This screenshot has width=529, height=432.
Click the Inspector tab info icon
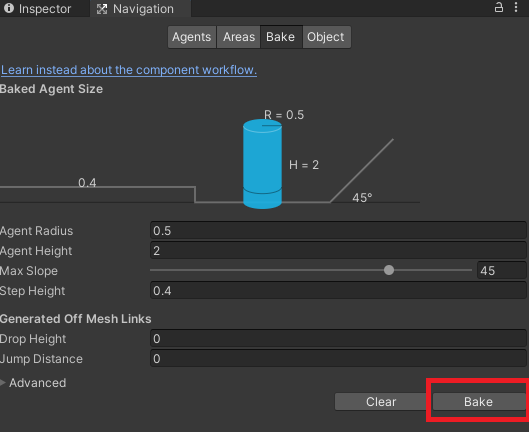pyautogui.click(x=9, y=8)
